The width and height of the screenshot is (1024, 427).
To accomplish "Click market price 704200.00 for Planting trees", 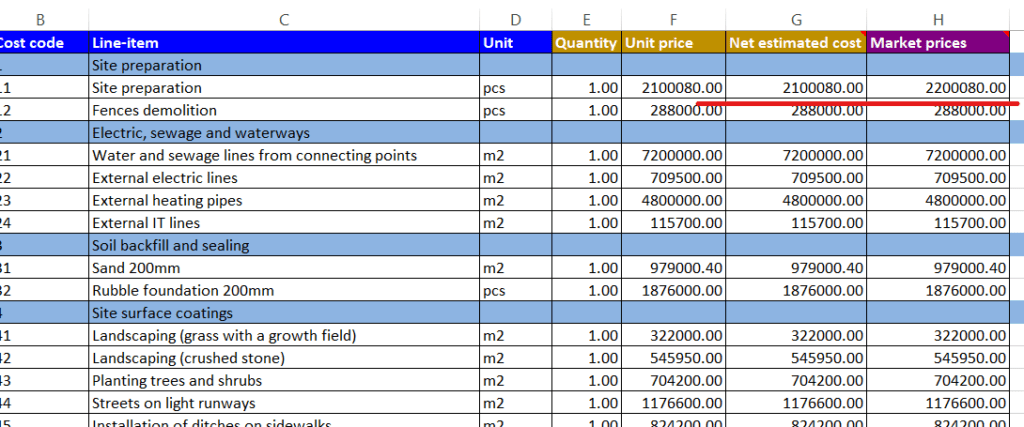I will click(x=938, y=381).
